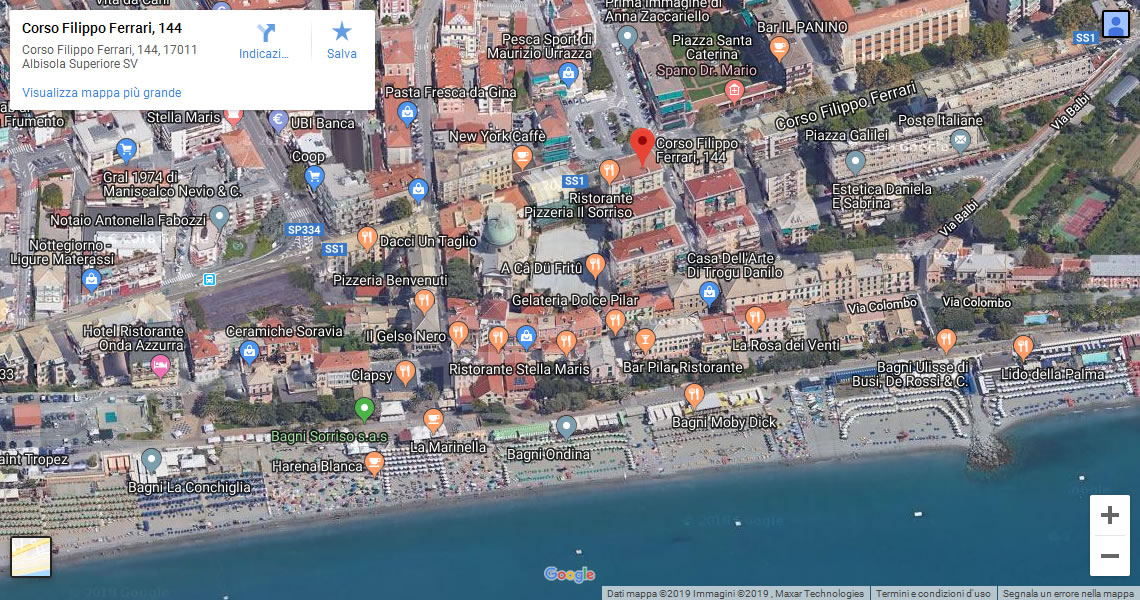Save place with the Salva star
Viewport: 1140px width, 600px height.
(342, 31)
